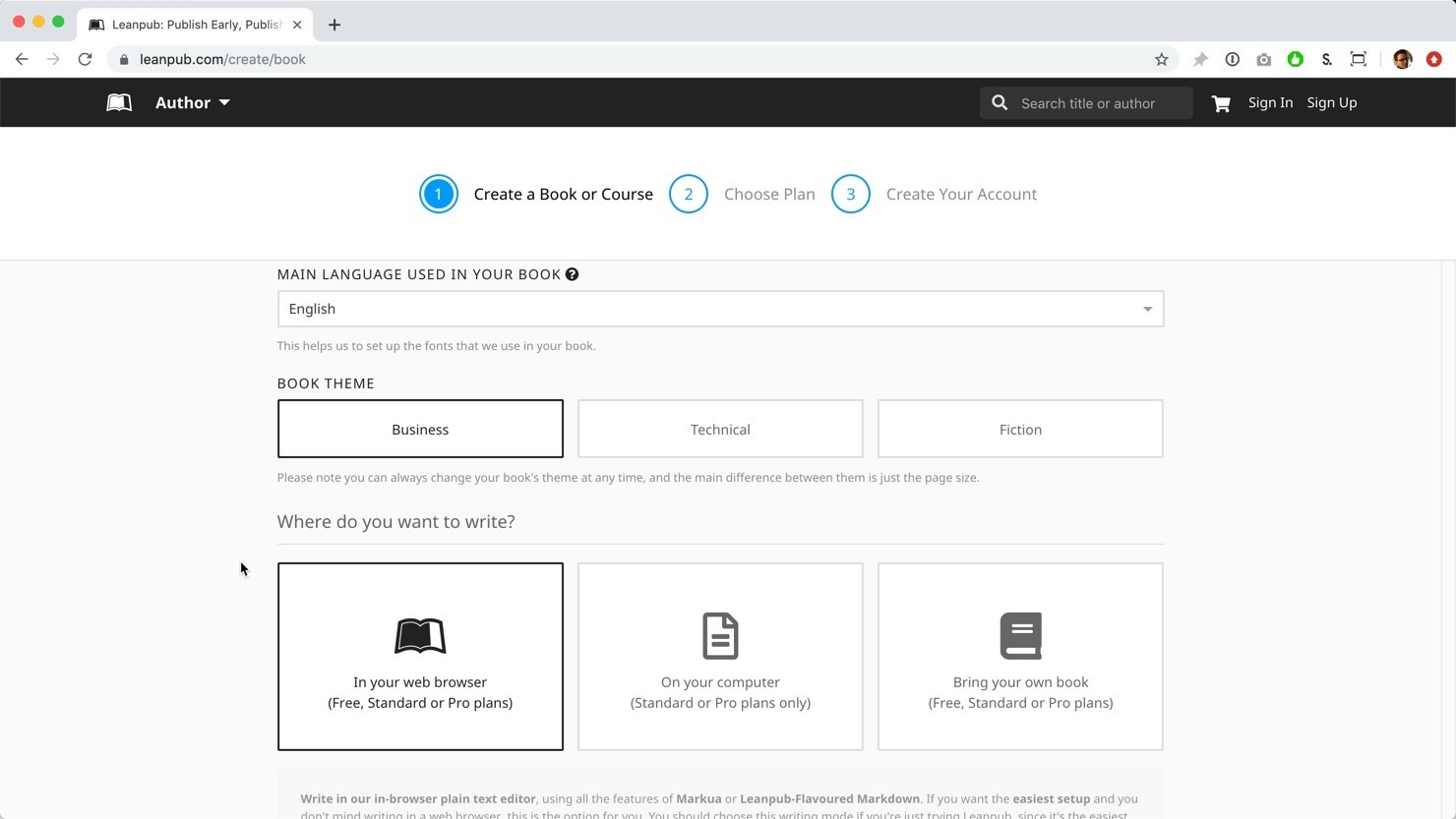
Task: Click the closed book icon in own-book card
Action: pyautogui.click(x=1020, y=636)
